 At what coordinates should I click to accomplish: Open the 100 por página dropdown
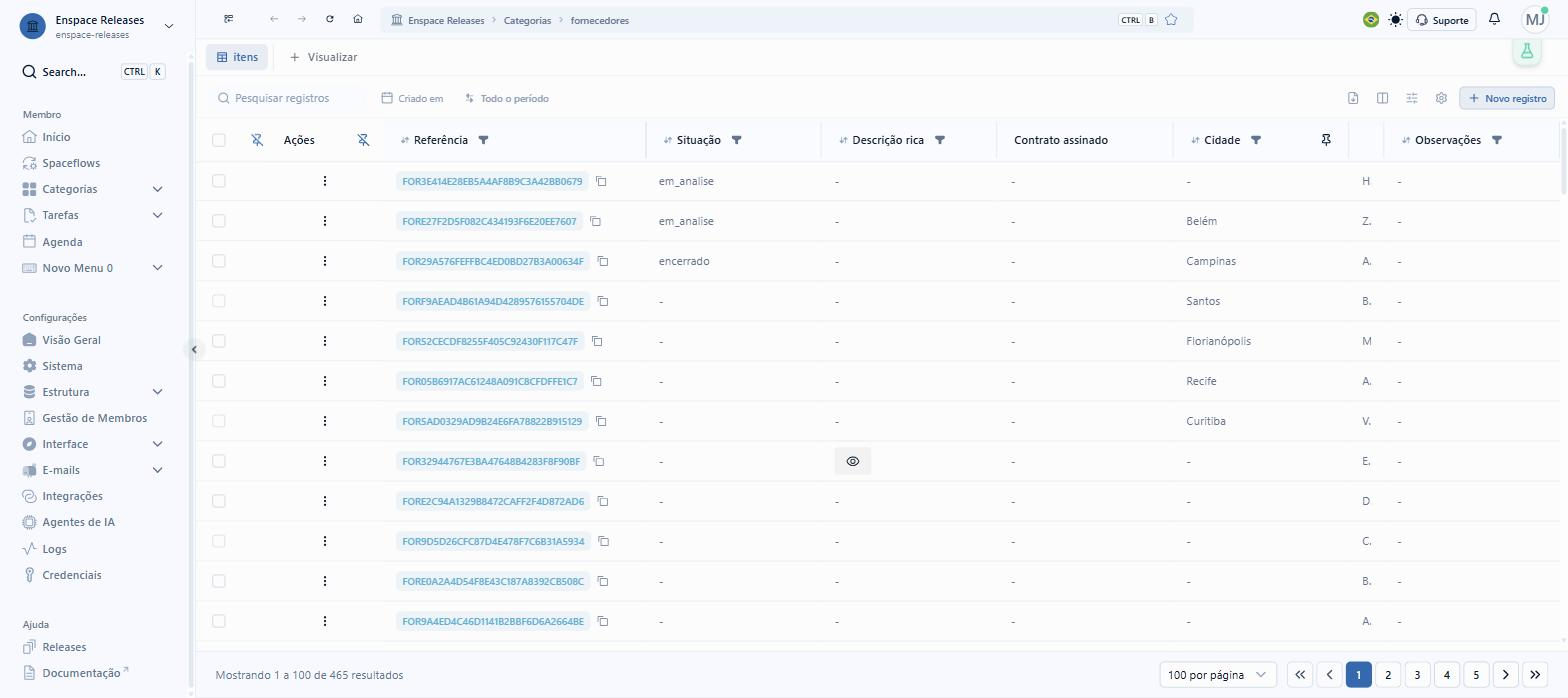click(x=1218, y=675)
